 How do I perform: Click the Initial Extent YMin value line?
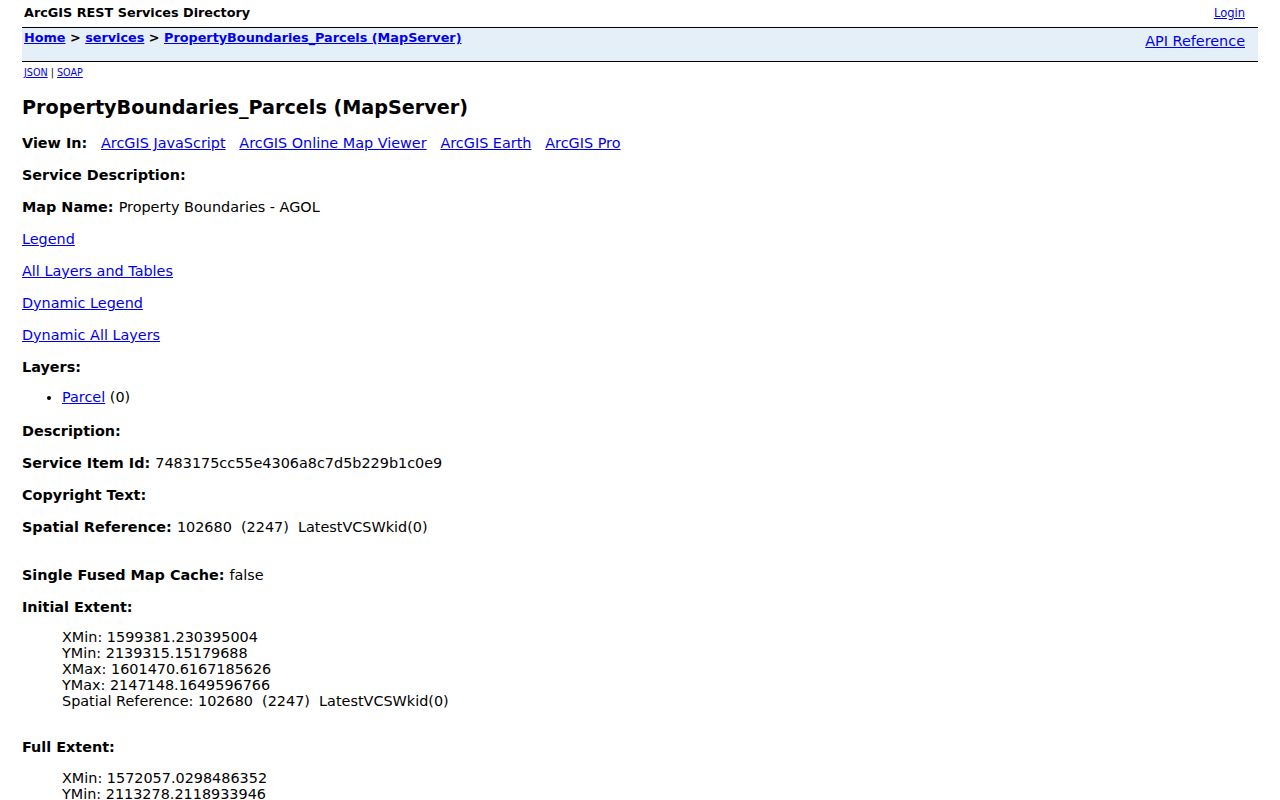pos(155,653)
